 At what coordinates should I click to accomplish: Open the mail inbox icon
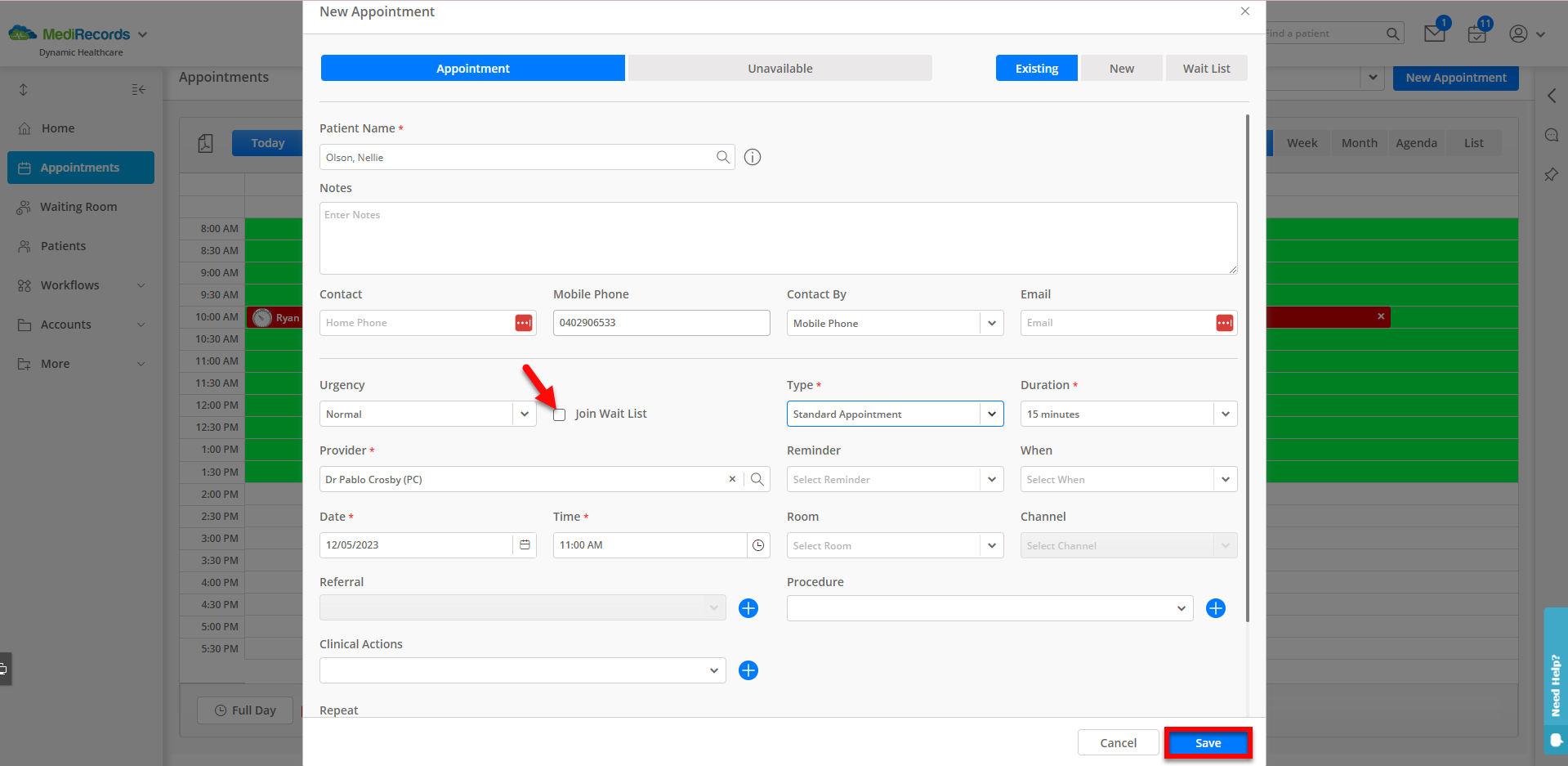coord(1435,34)
